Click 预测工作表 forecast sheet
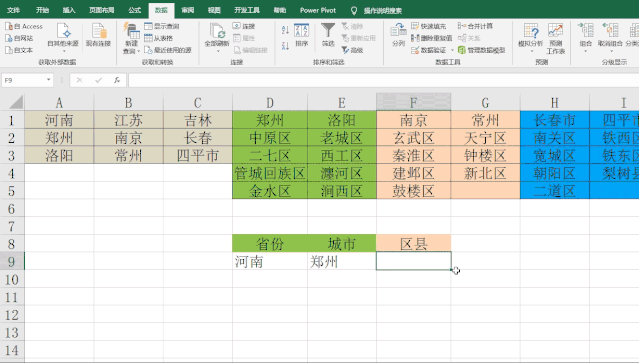The height and width of the screenshot is (363, 639). (555, 39)
